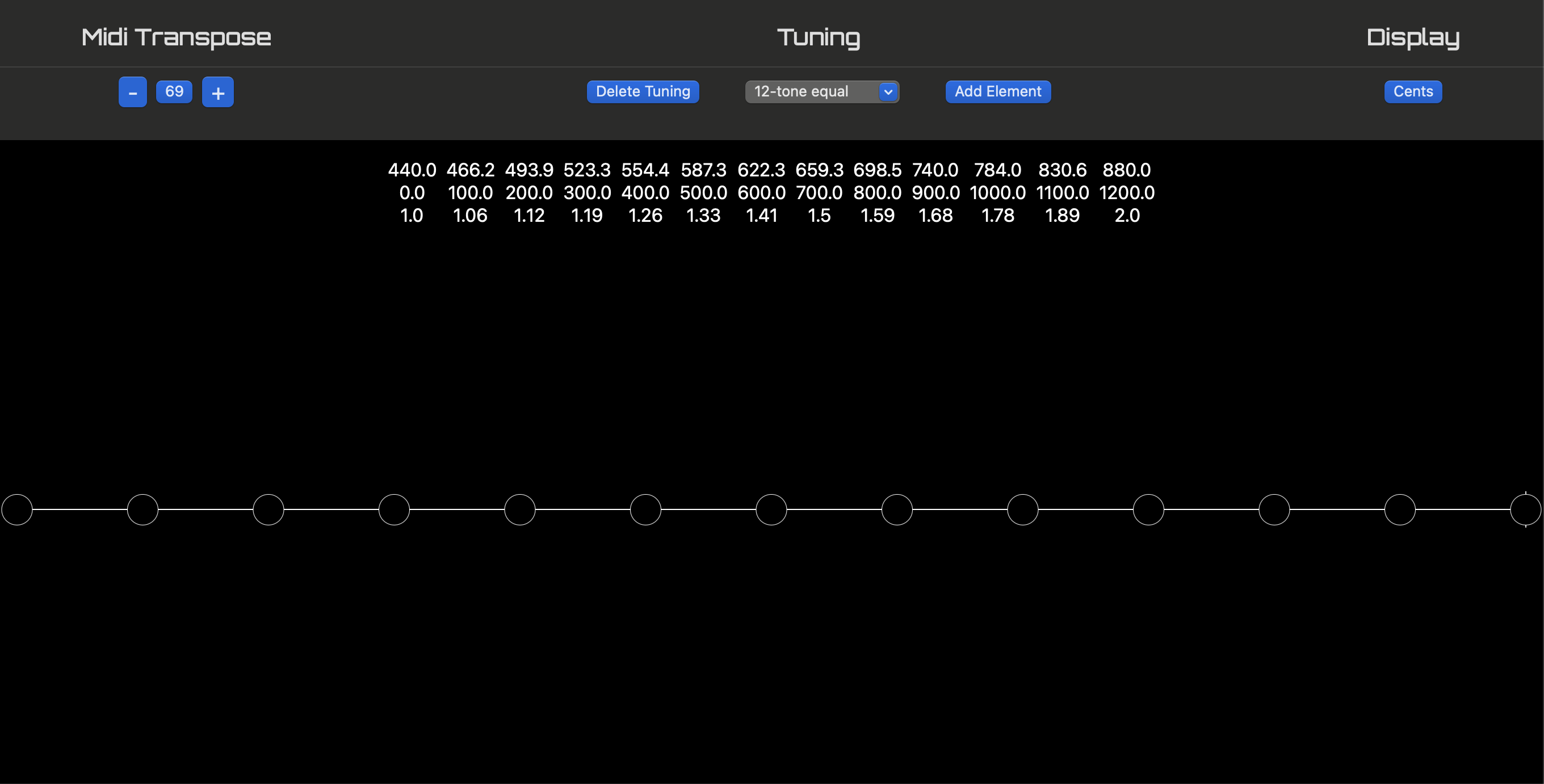Click the 900.0 cents value
Screen dimensions: 1544x784
coord(935,193)
